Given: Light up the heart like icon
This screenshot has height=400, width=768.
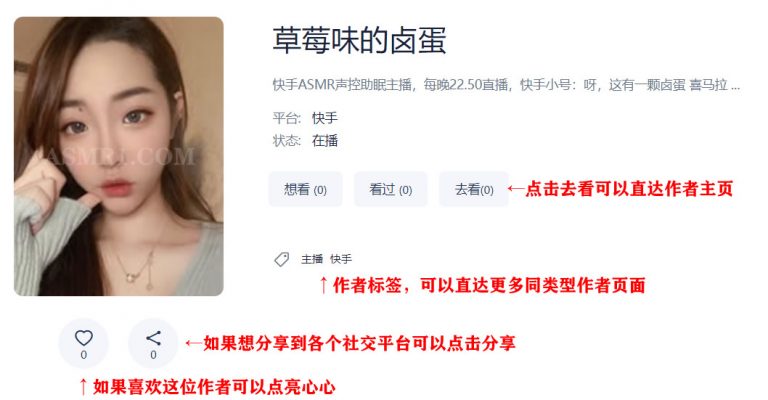Looking at the screenshot, I should (x=84, y=338).
